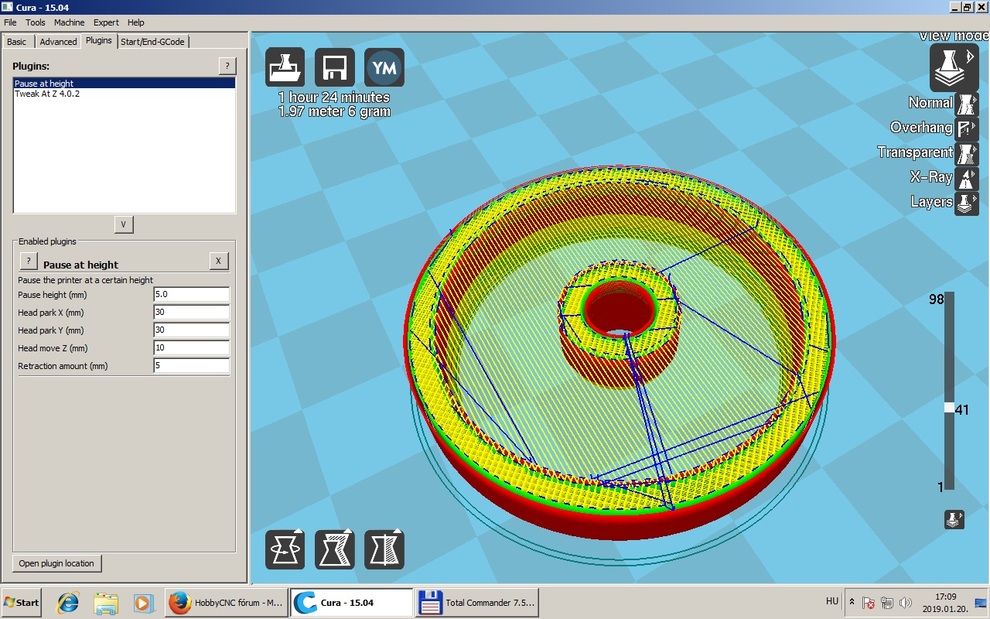Enable X-Ray view mode
The width and height of the screenshot is (990, 619).
[966, 178]
